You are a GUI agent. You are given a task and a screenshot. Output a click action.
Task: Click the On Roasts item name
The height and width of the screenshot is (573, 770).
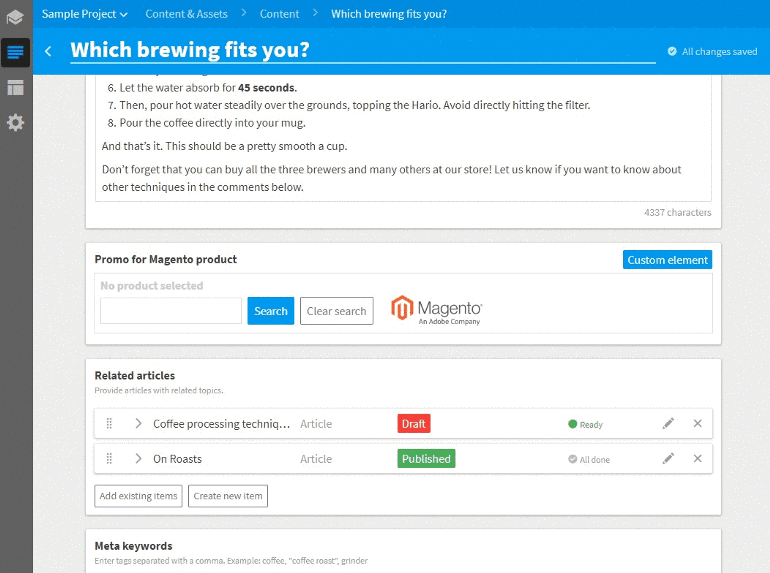[x=177, y=459]
